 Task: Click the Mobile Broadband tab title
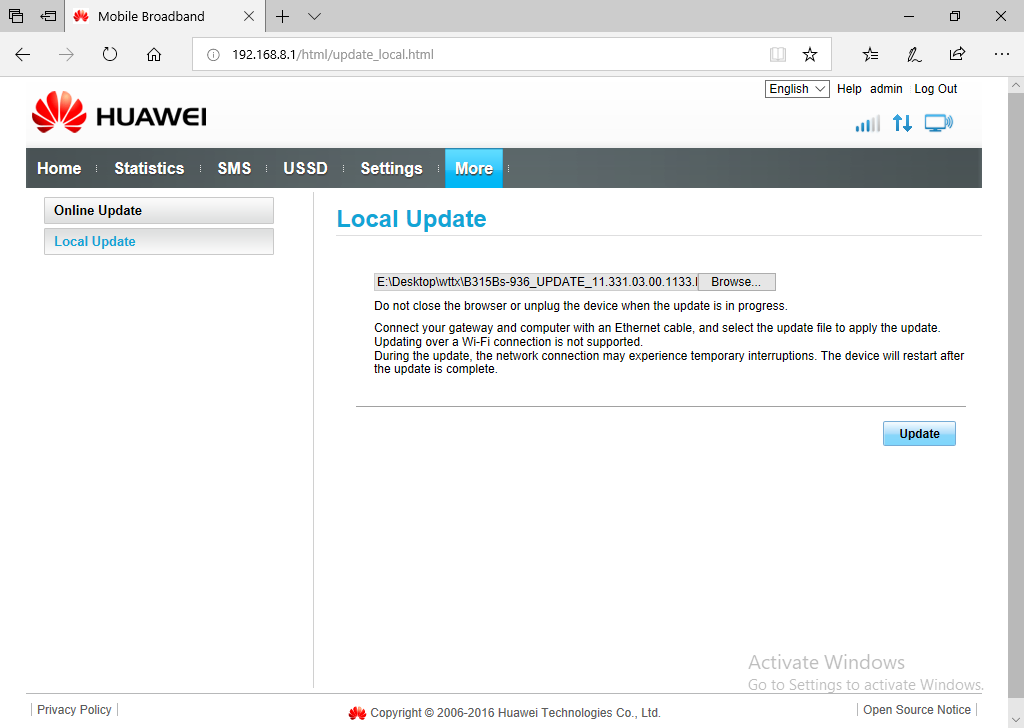[151, 16]
